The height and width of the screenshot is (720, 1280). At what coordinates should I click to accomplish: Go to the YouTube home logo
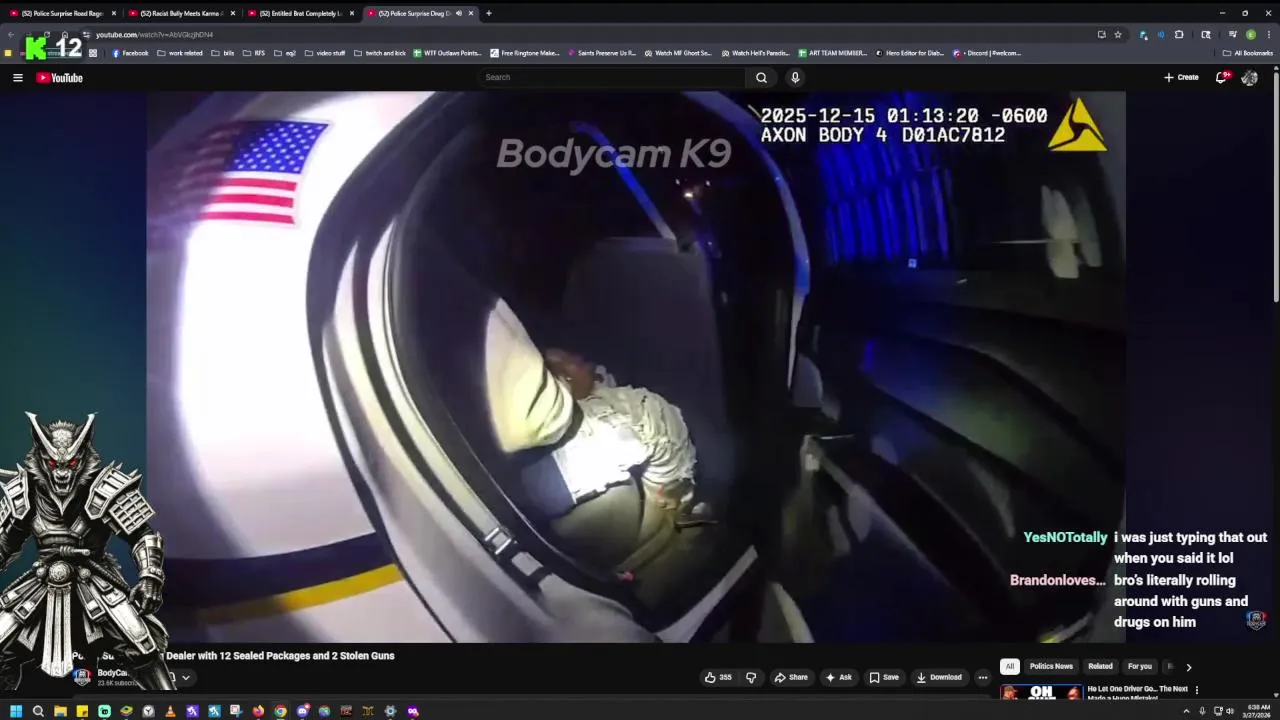coord(60,77)
